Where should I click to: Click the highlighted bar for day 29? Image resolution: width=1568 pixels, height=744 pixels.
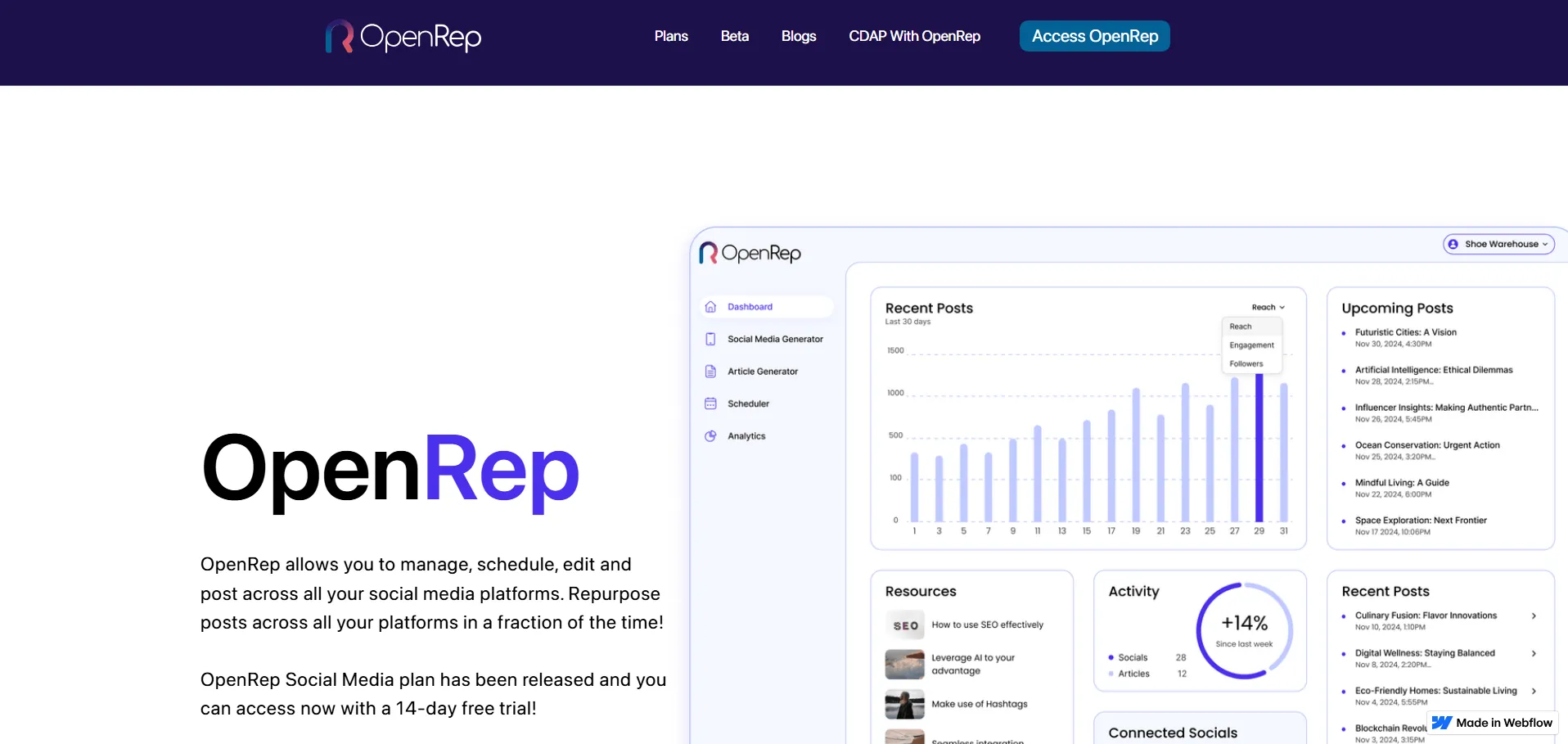1259,449
